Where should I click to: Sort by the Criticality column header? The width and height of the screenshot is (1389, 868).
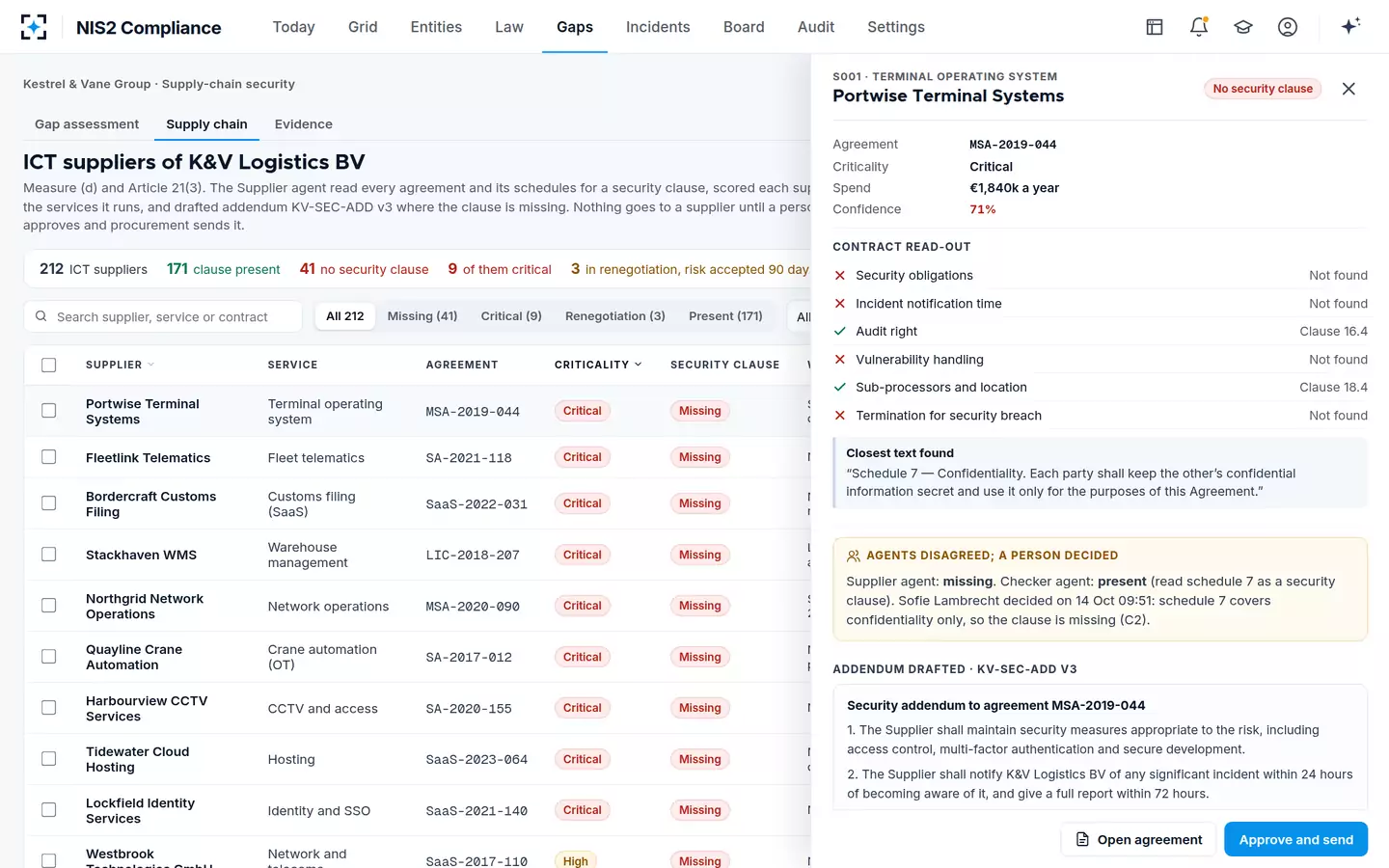coord(598,365)
